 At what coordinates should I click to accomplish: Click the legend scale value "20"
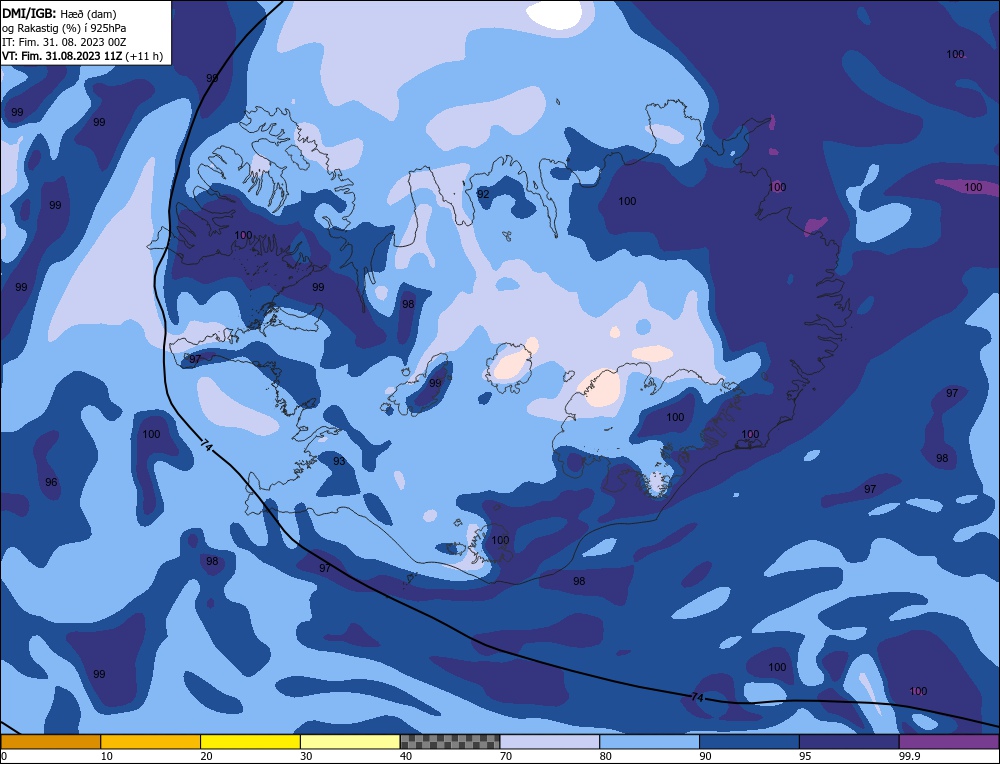[x=206, y=756]
